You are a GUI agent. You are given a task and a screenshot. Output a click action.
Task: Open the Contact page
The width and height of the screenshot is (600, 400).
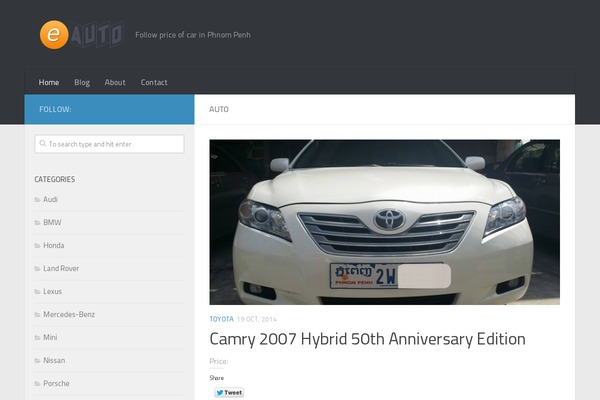point(154,82)
